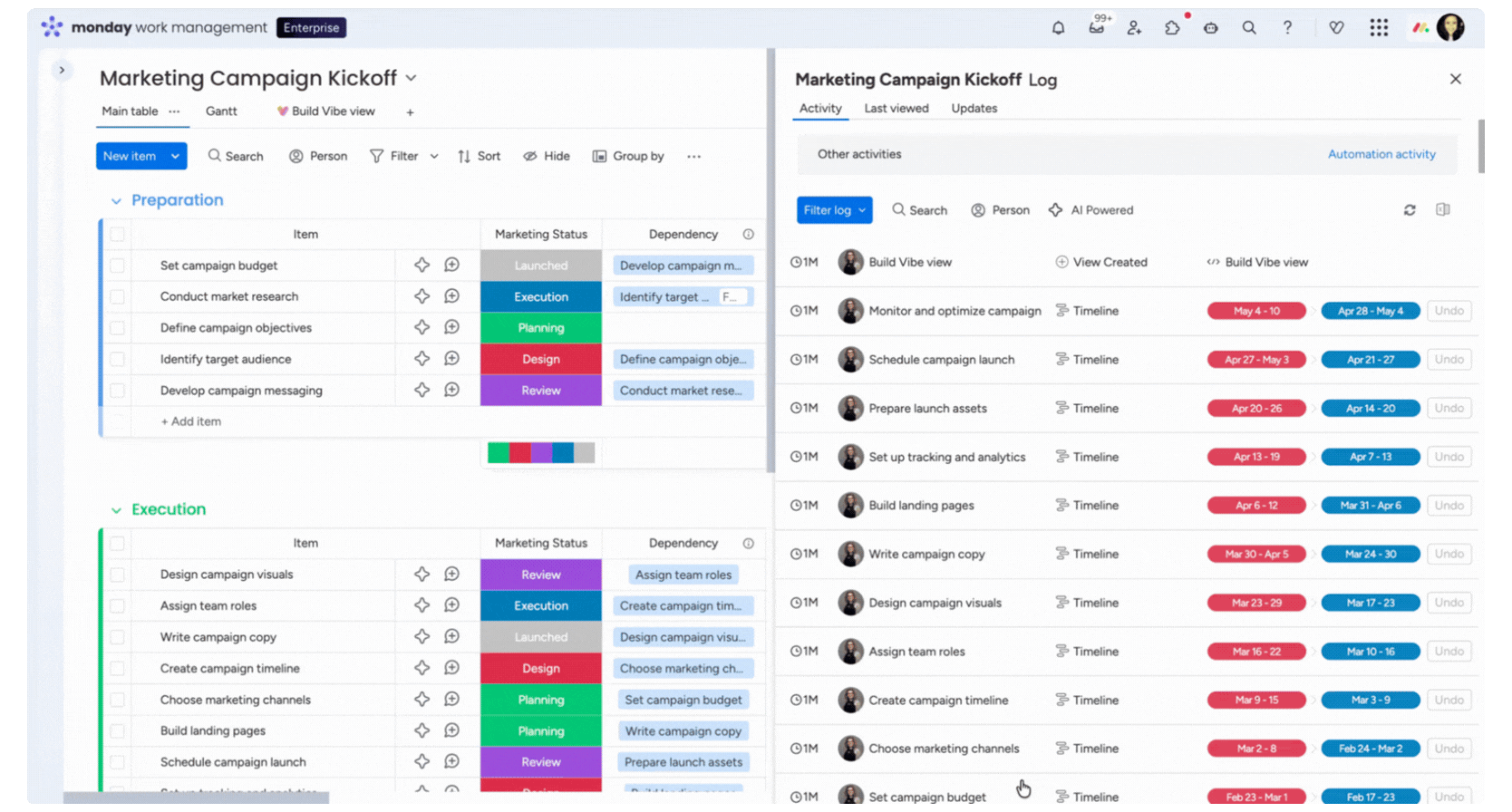Viewport: 1512px width, 812px height.
Task: Open the inbox icon showing 99+
Action: click(x=1097, y=27)
